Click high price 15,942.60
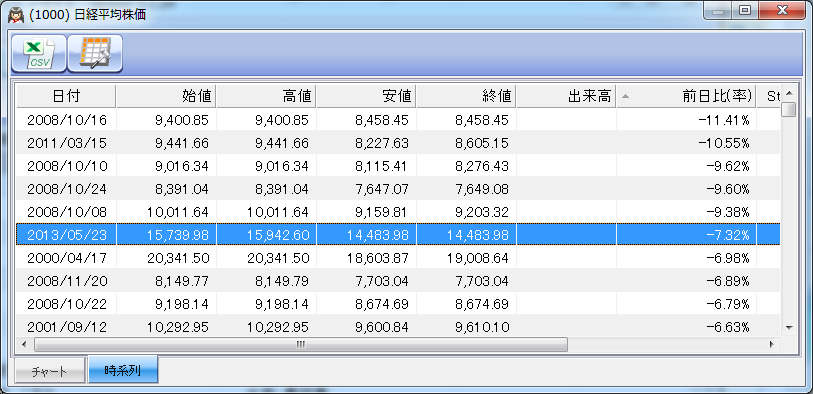This screenshot has width=813, height=394. coord(277,235)
